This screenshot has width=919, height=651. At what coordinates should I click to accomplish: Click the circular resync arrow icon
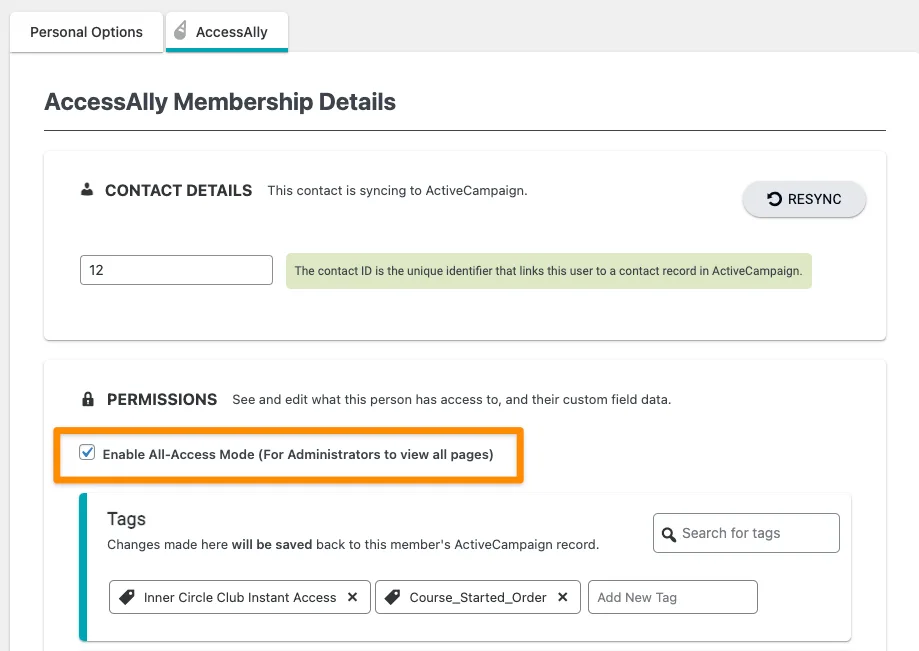click(776, 198)
